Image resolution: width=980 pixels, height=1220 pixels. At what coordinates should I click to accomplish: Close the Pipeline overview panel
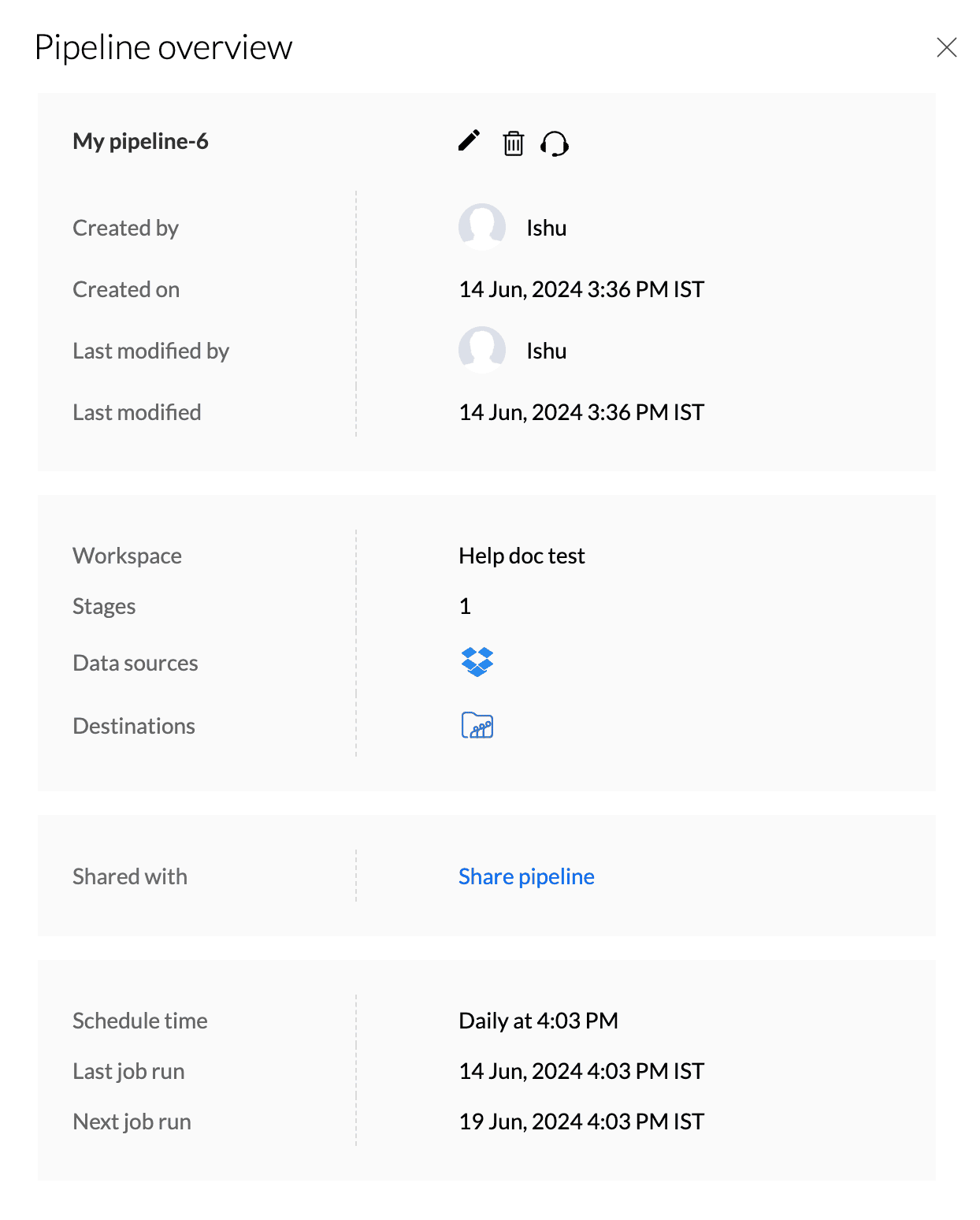click(x=946, y=47)
